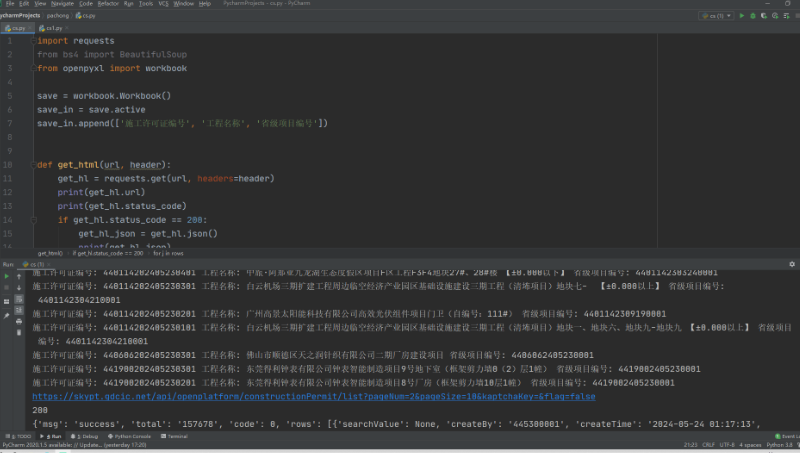
Task: Click 'for j in rows' breadcrumb
Action: point(168,254)
